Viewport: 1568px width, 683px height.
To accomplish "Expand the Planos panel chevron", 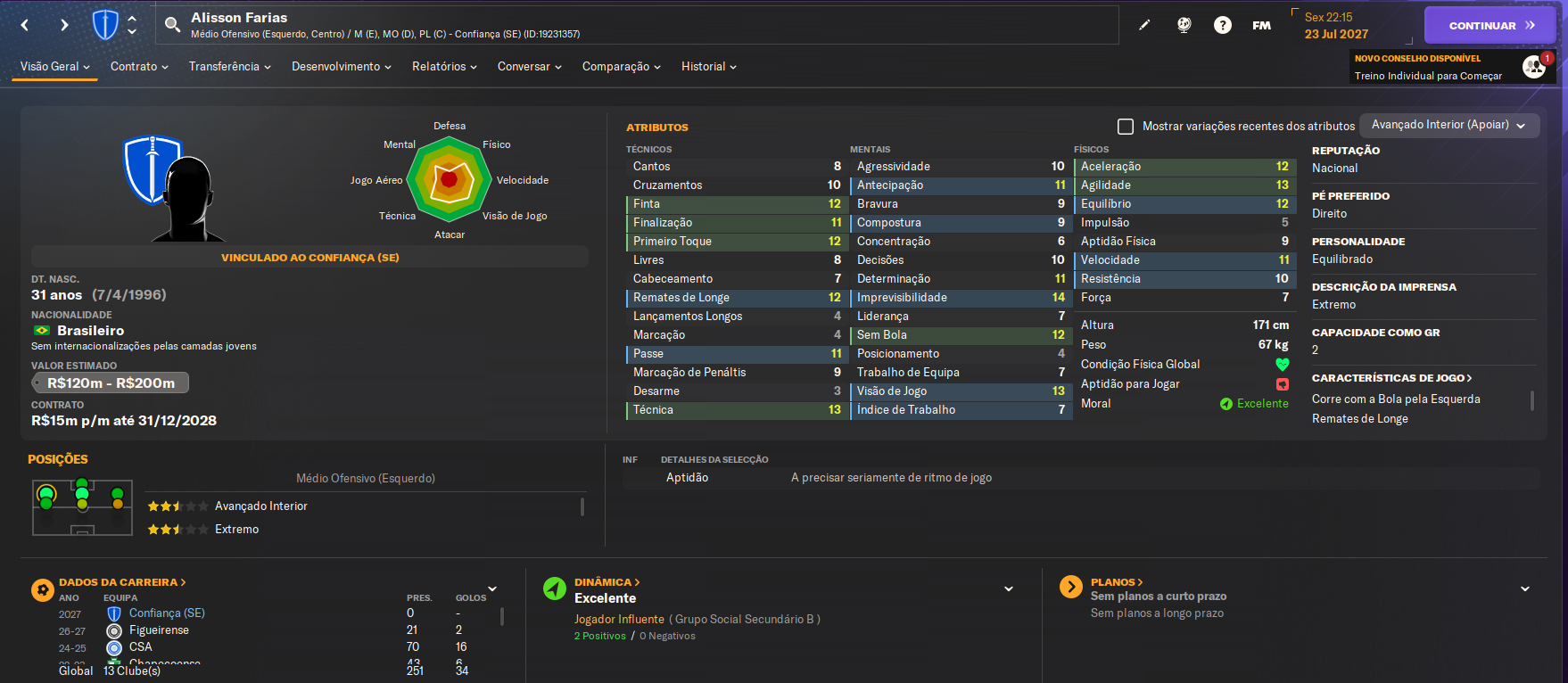I will [1524, 588].
